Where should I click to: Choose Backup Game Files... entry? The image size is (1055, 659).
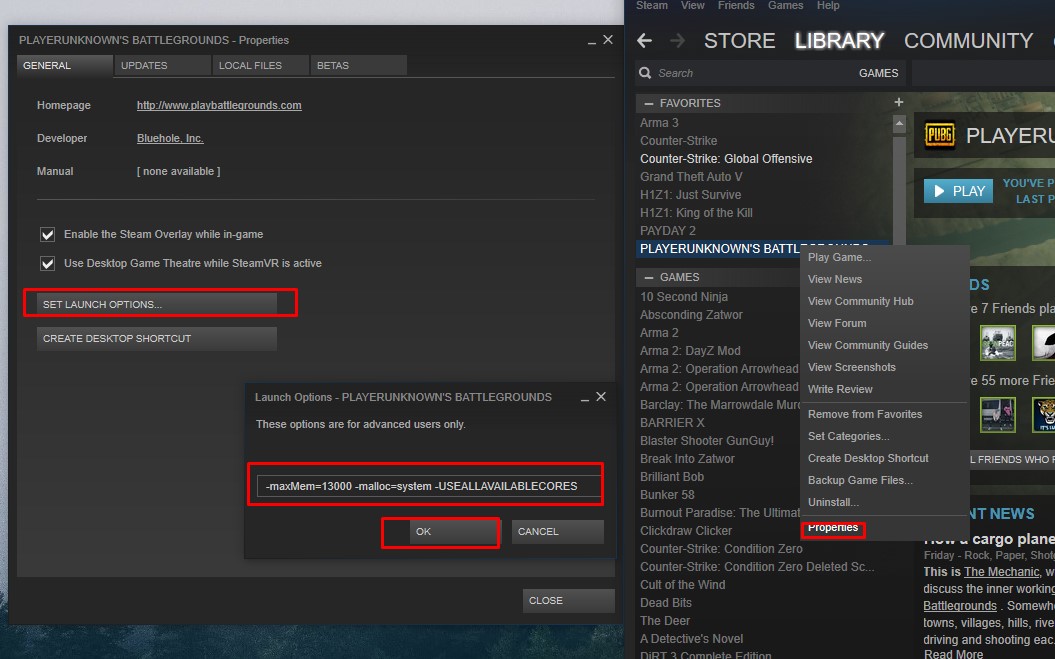[x=884, y=480]
